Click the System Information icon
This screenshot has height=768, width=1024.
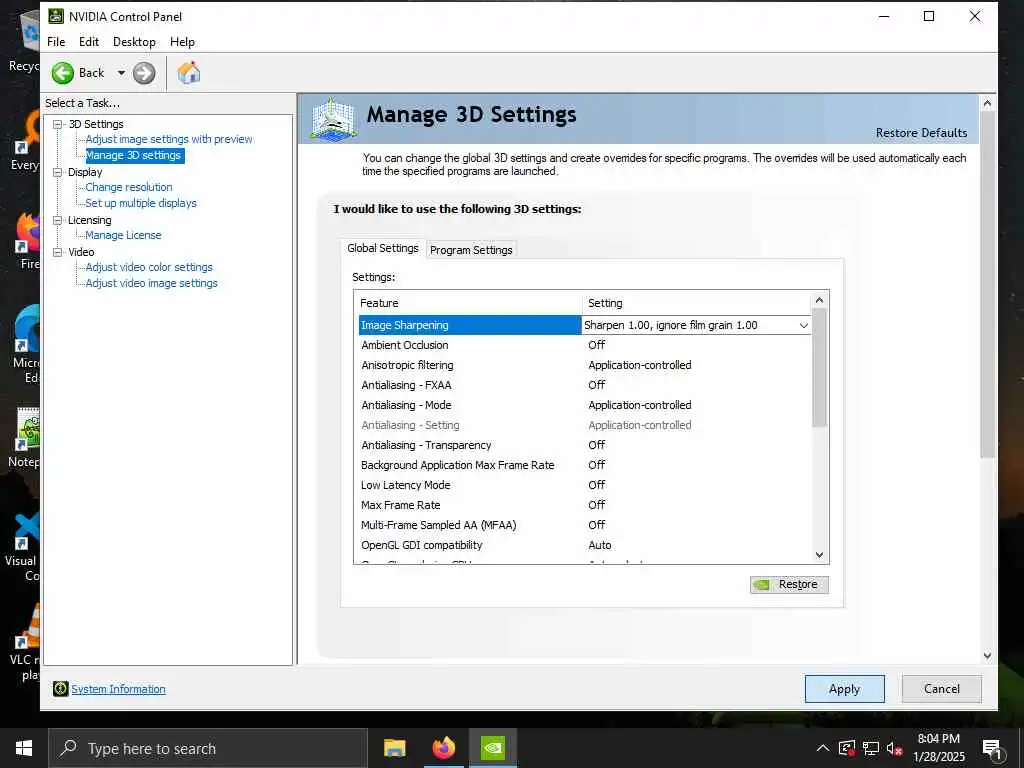(60, 688)
